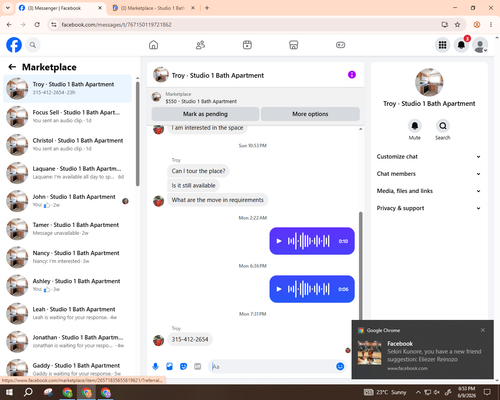Open the Laquane conversation
The width and height of the screenshot is (500, 400).
(67, 173)
